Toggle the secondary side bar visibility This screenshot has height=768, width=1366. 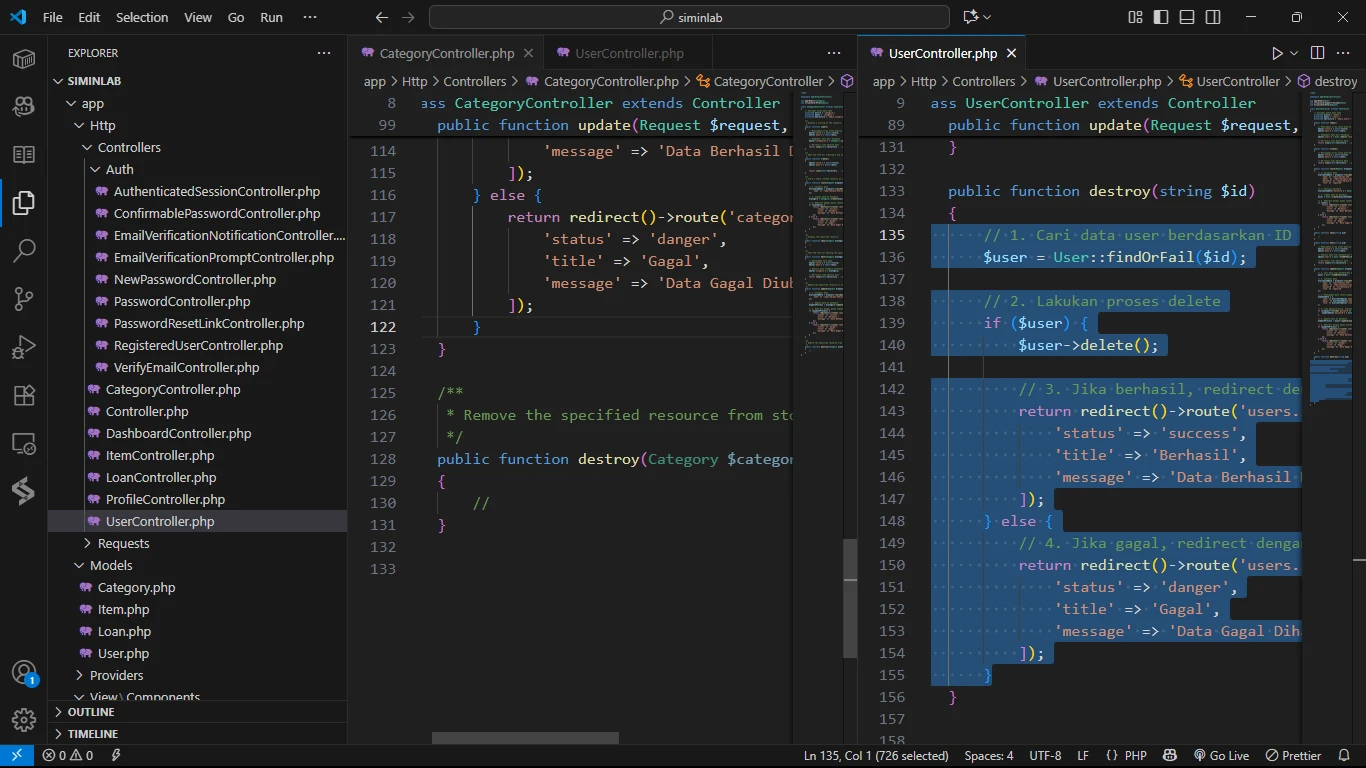(x=1213, y=17)
